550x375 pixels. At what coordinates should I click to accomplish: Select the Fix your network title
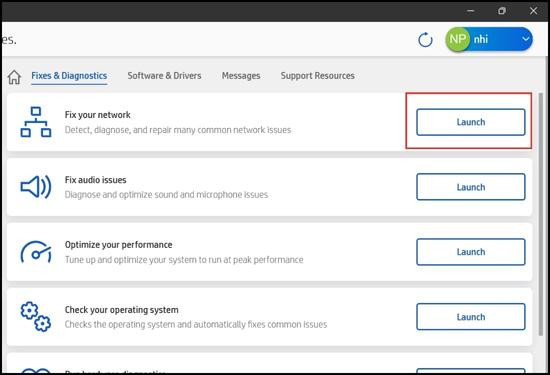[98, 115]
